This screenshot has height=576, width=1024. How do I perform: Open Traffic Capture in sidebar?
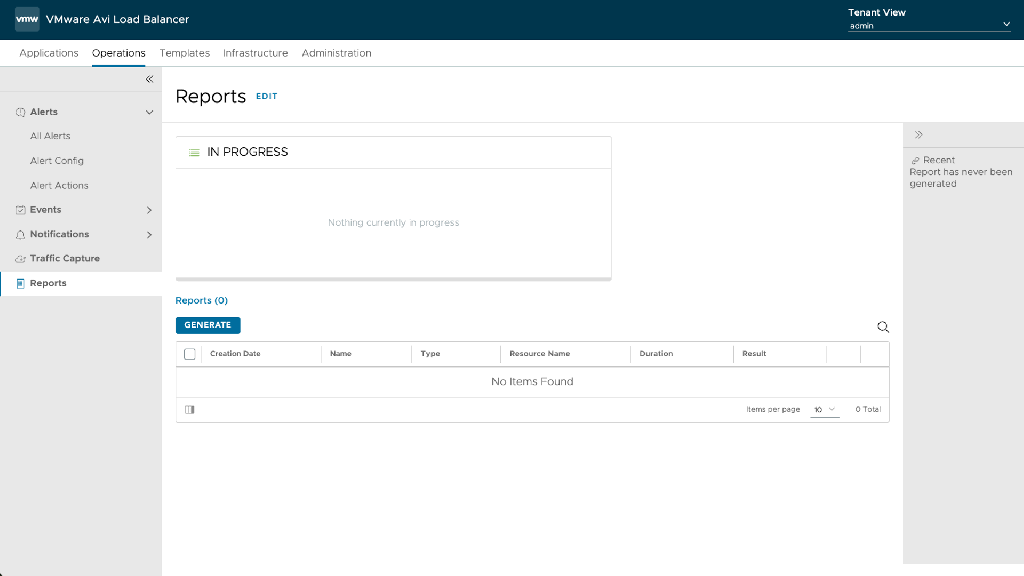(x=65, y=259)
